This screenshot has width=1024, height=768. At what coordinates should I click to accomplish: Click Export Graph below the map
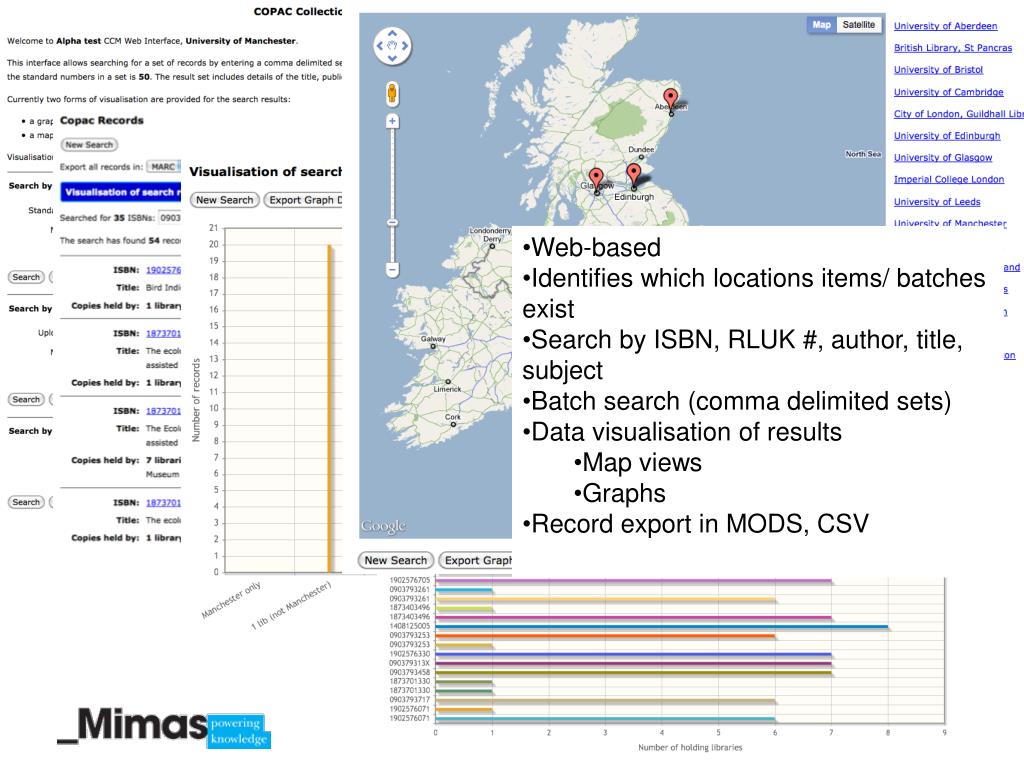click(x=475, y=560)
